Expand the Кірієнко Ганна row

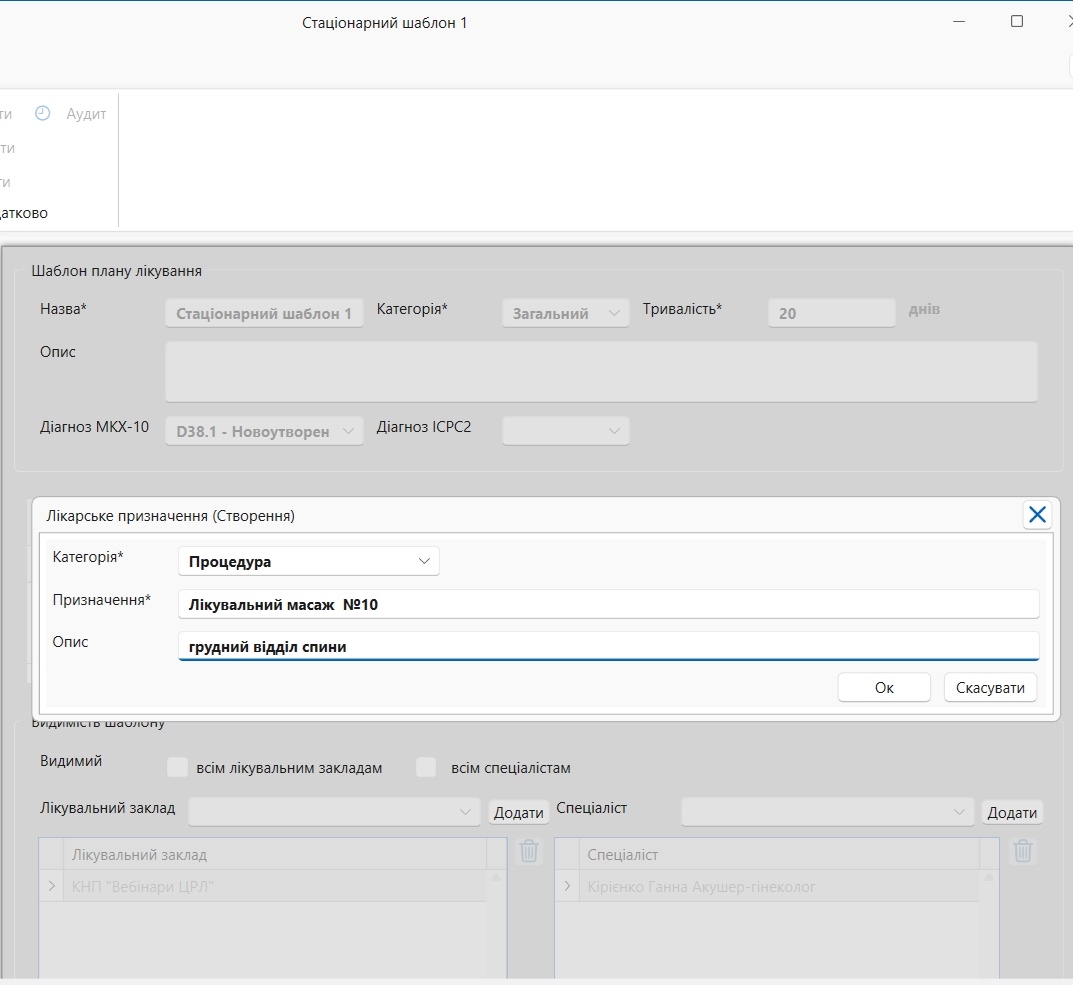coord(567,886)
